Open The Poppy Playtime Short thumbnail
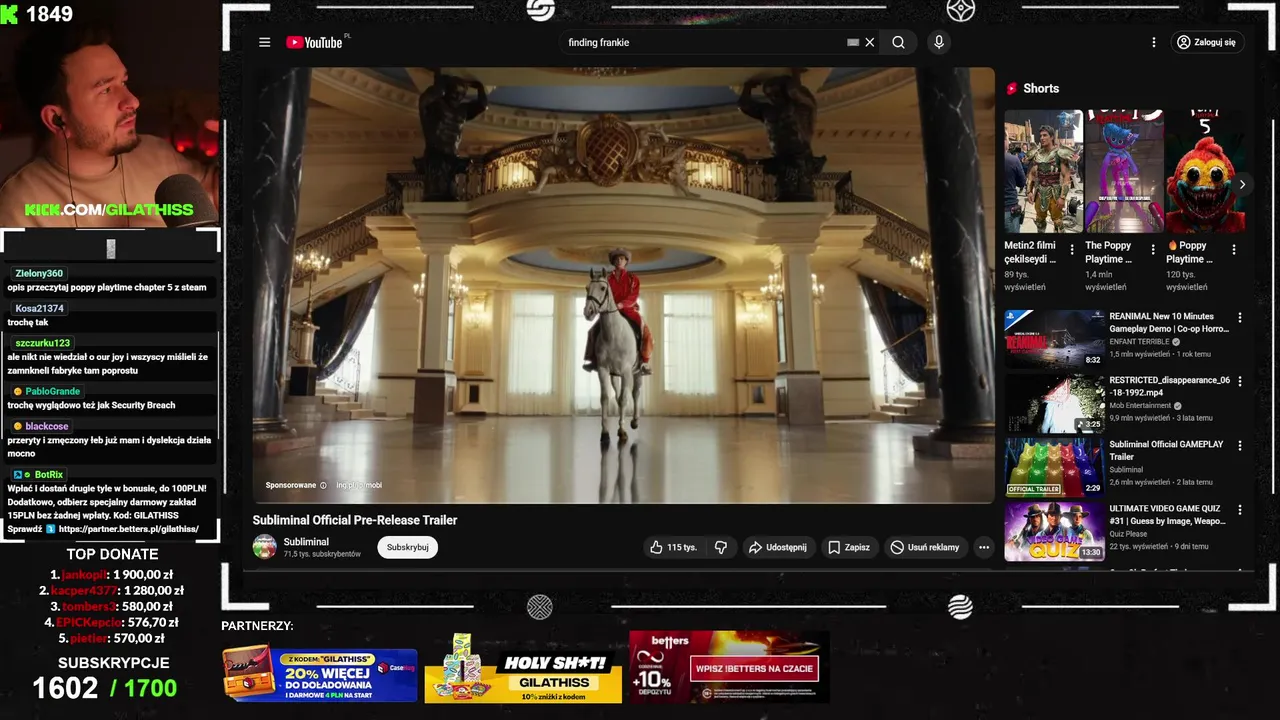Image resolution: width=1280 pixels, height=720 pixels. pos(1124,171)
